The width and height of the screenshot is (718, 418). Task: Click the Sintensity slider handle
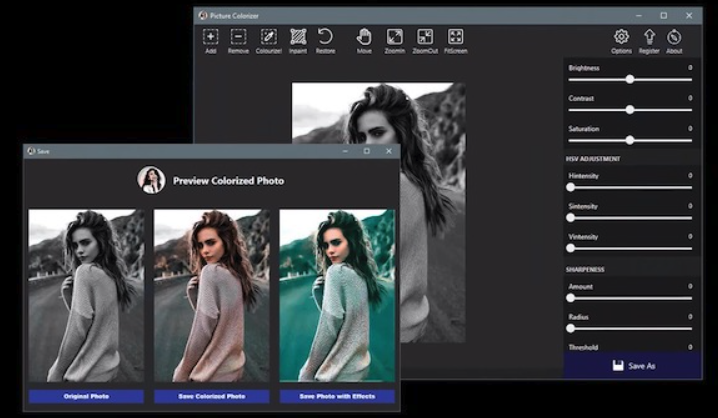click(x=571, y=218)
